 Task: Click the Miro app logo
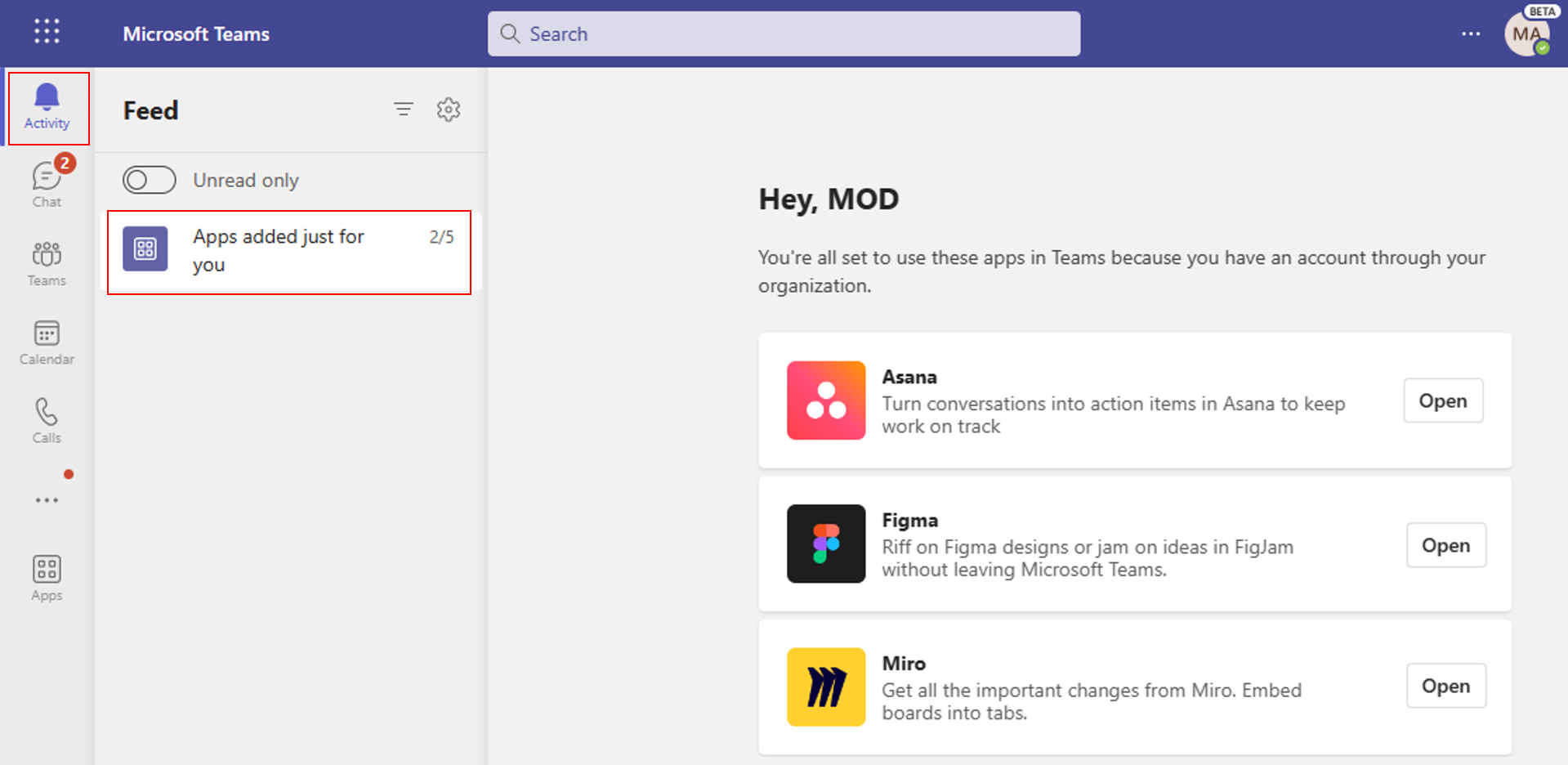click(x=826, y=687)
